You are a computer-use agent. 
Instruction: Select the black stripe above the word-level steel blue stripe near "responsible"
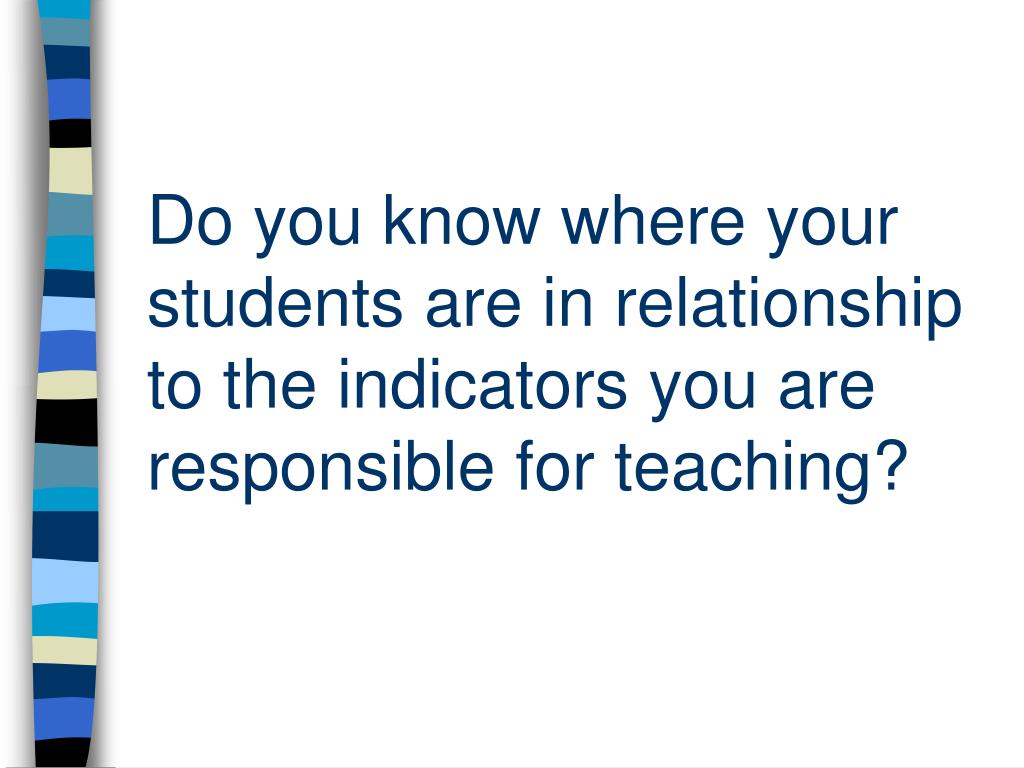pyautogui.click(x=66, y=421)
